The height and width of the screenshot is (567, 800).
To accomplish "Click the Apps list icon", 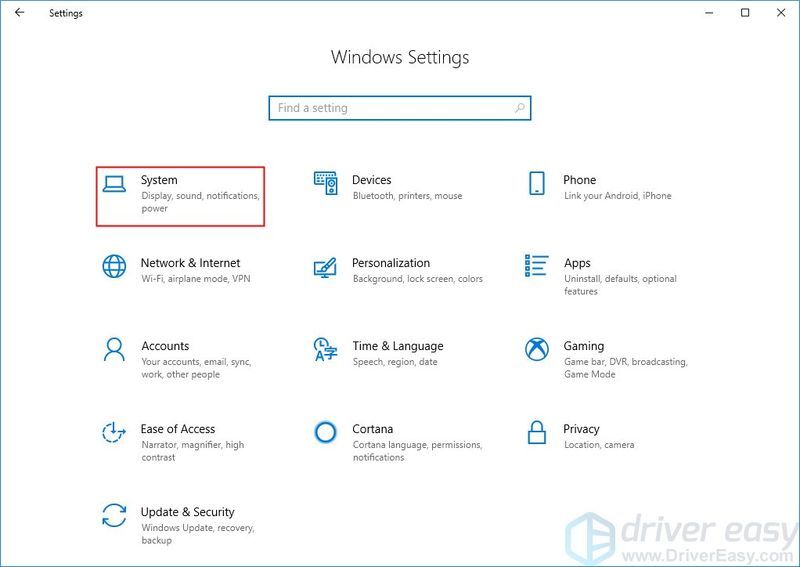I will coord(537,265).
